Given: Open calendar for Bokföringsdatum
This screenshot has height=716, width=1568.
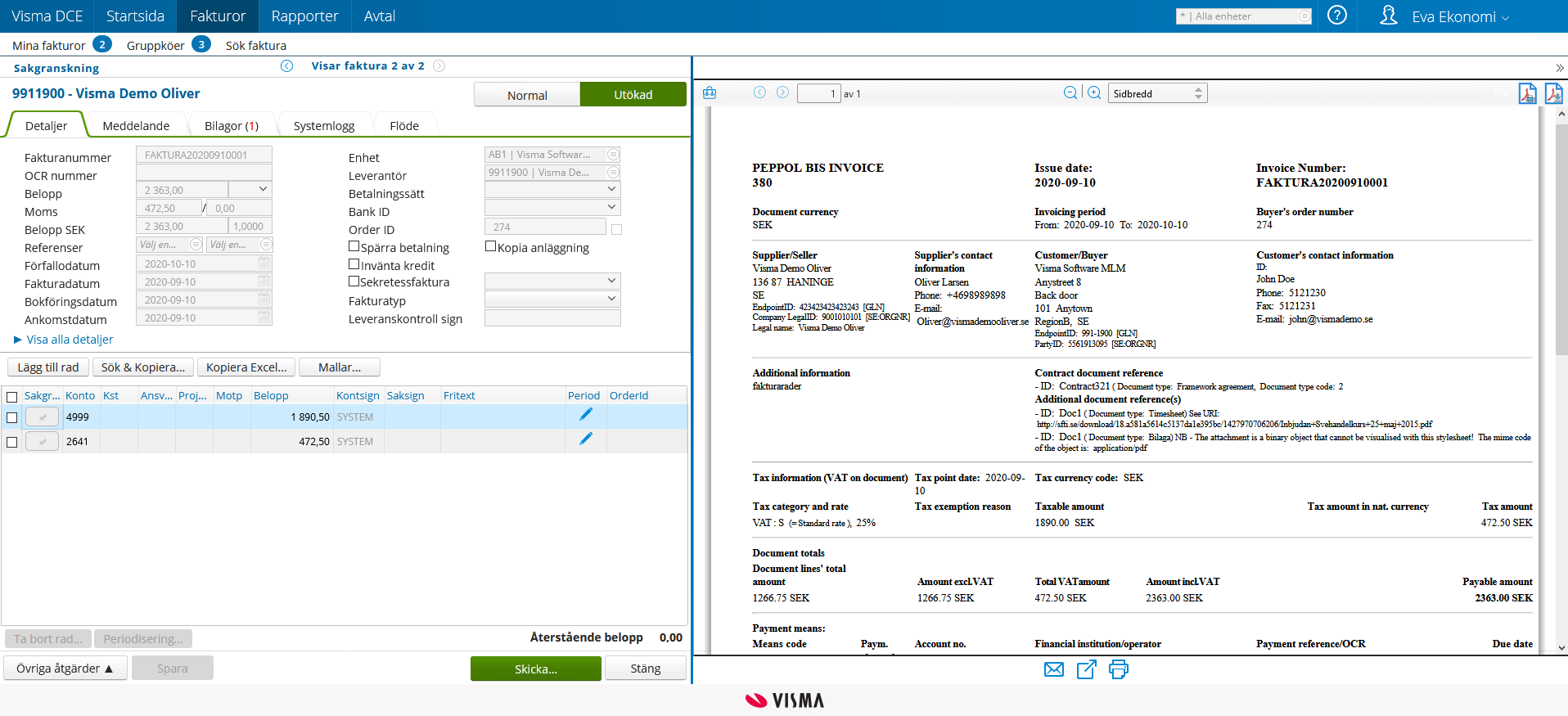Looking at the screenshot, I should pos(264,299).
